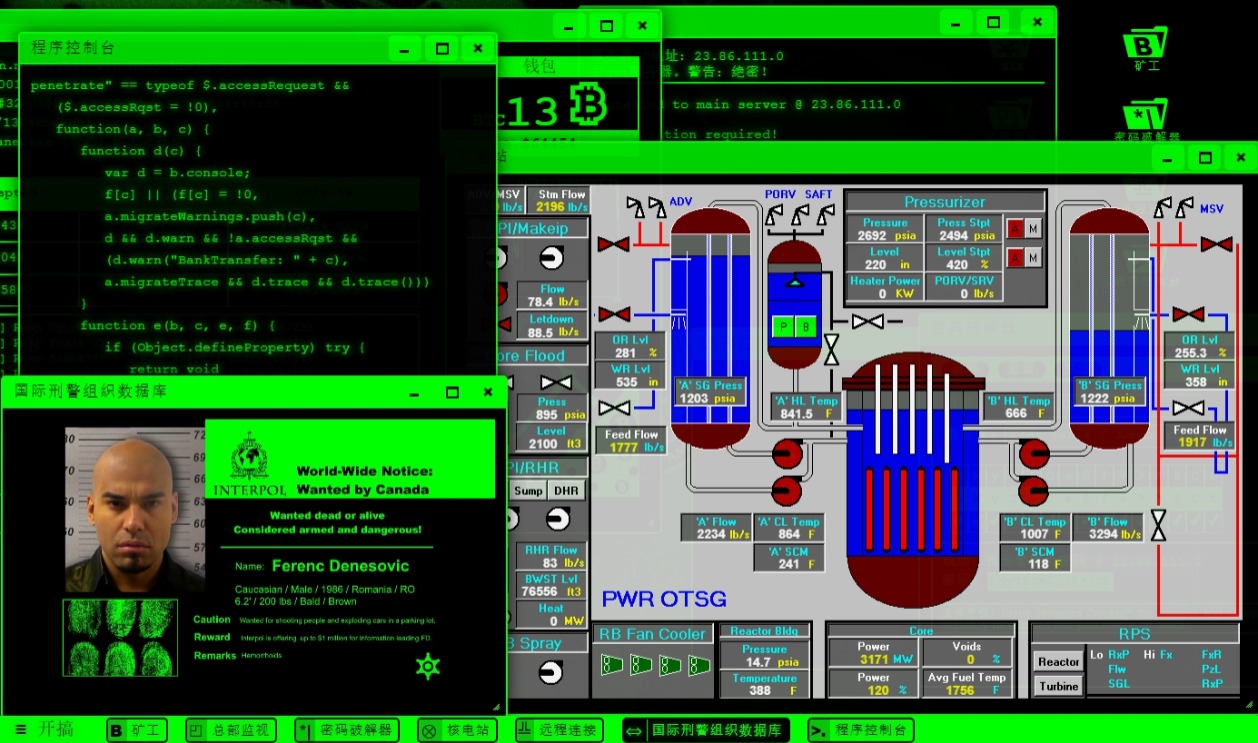Switch to 矿工 on the taskbar
This screenshot has width=1258, height=743.
[x=138, y=730]
